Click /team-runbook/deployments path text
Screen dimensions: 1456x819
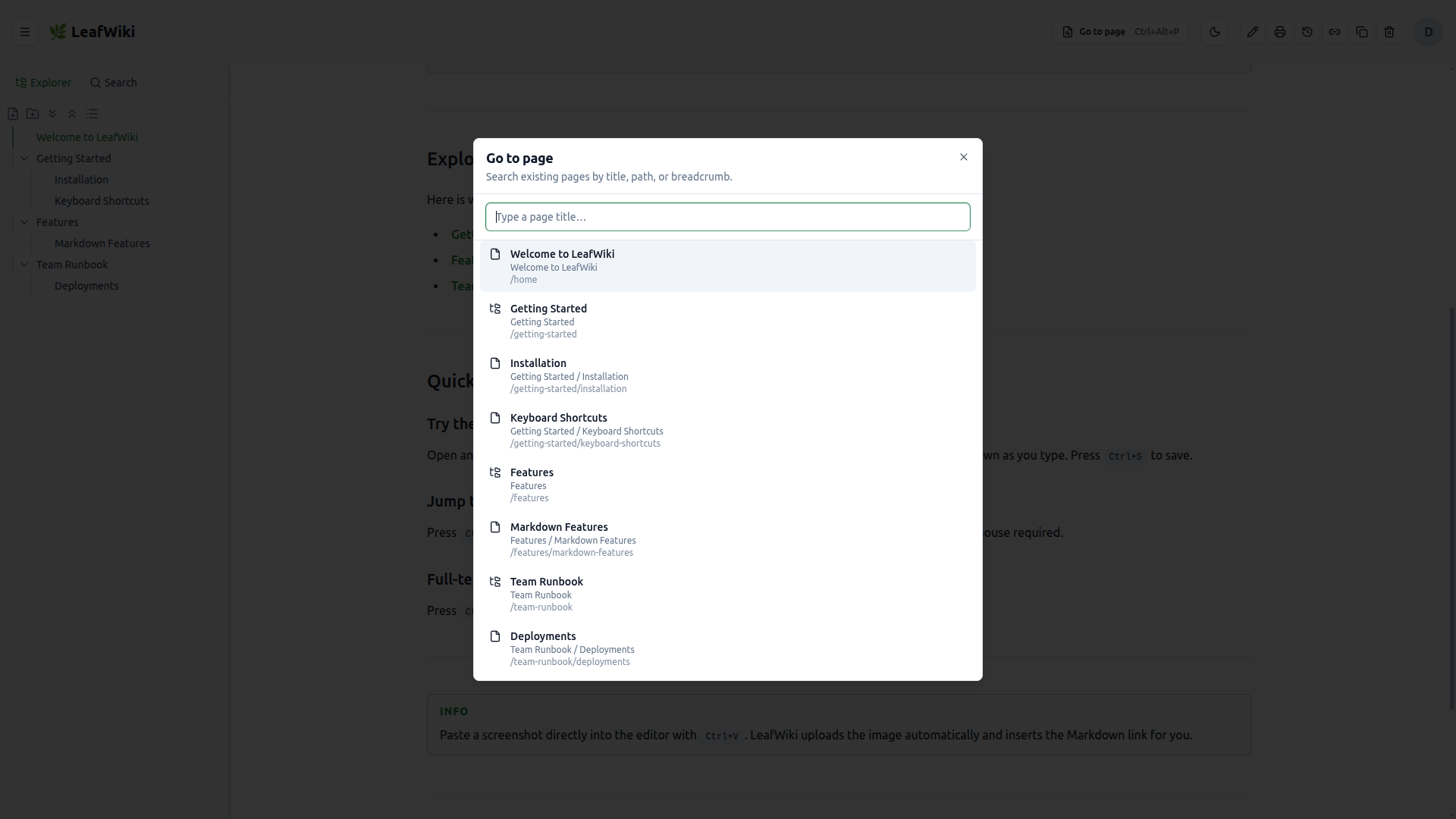click(x=570, y=662)
